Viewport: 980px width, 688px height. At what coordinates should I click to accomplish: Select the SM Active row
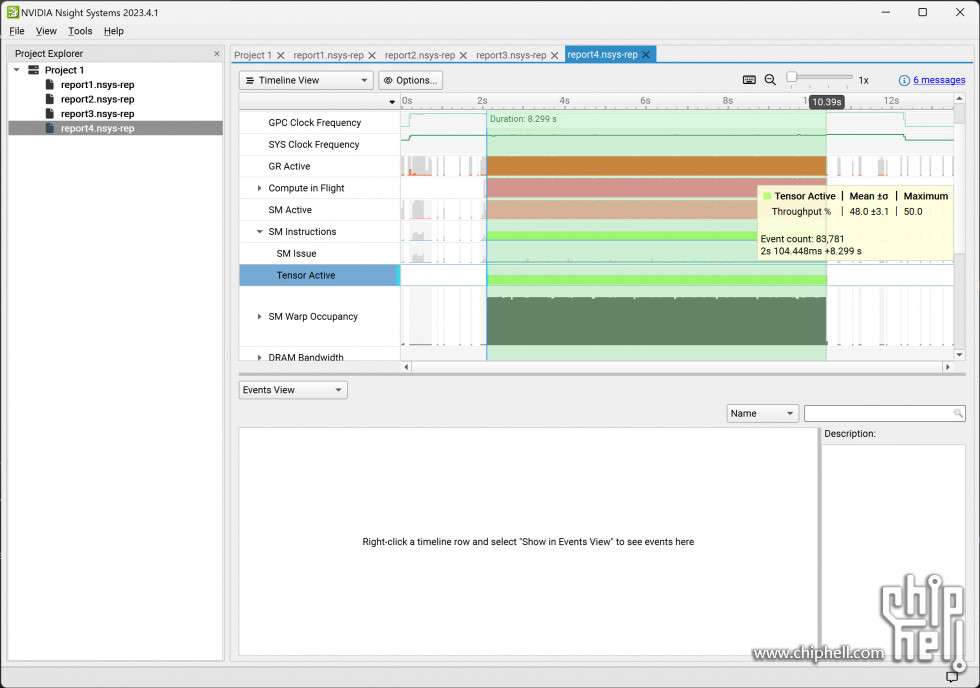coord(319,210)
